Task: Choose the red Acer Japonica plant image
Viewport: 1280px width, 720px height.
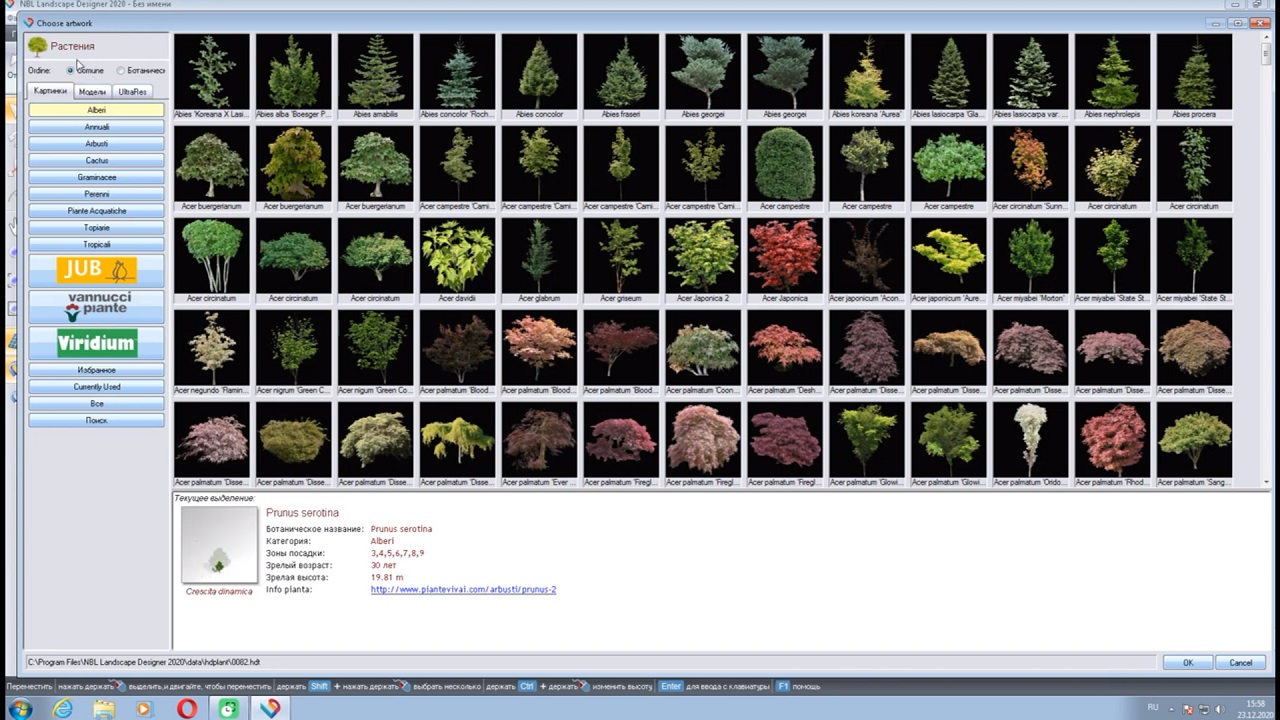Action: click(x=785, y=256)
